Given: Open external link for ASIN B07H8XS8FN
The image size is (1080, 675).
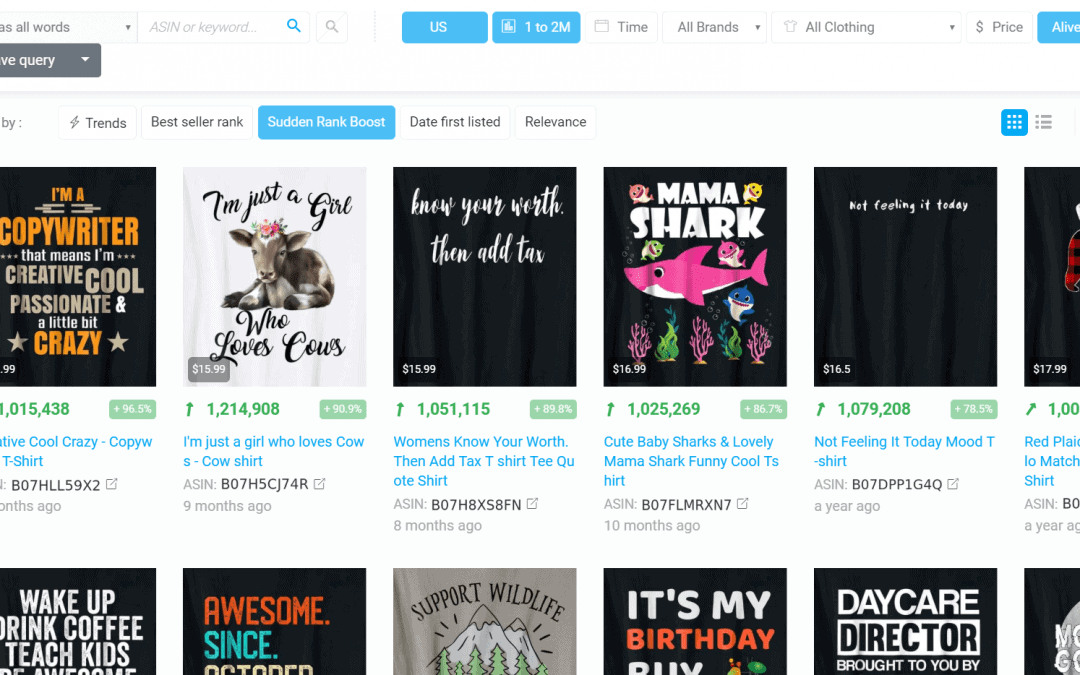Looking at the screenshot, I should tap(532, 503).
